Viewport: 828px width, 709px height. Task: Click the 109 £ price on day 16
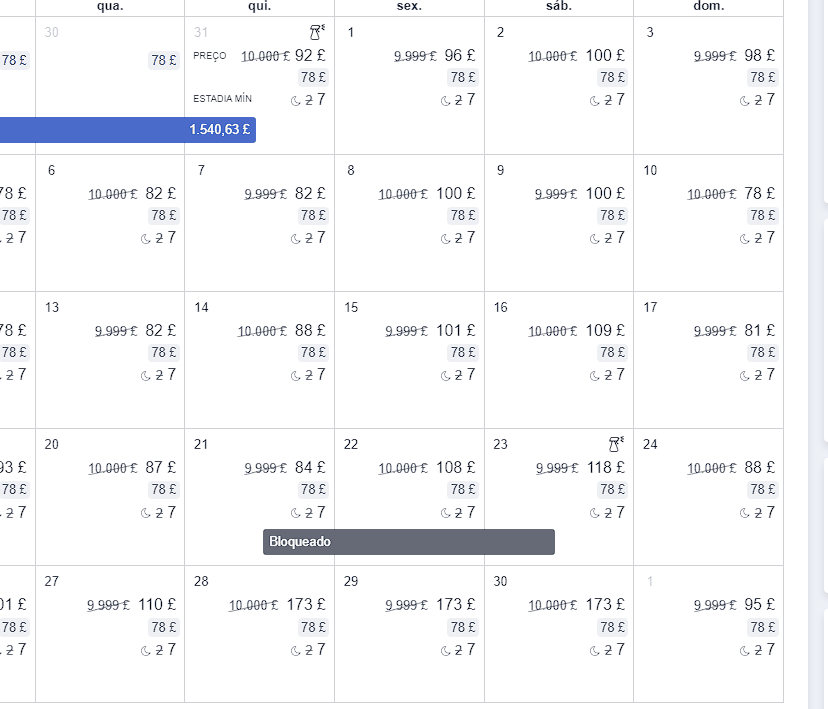point(605,330)
